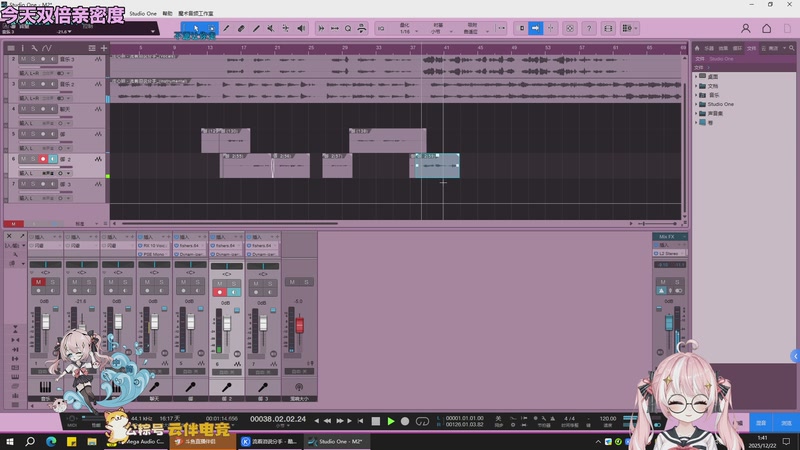Switch to the 效果 browser tab
800x450 pixels.
[723, 48]
